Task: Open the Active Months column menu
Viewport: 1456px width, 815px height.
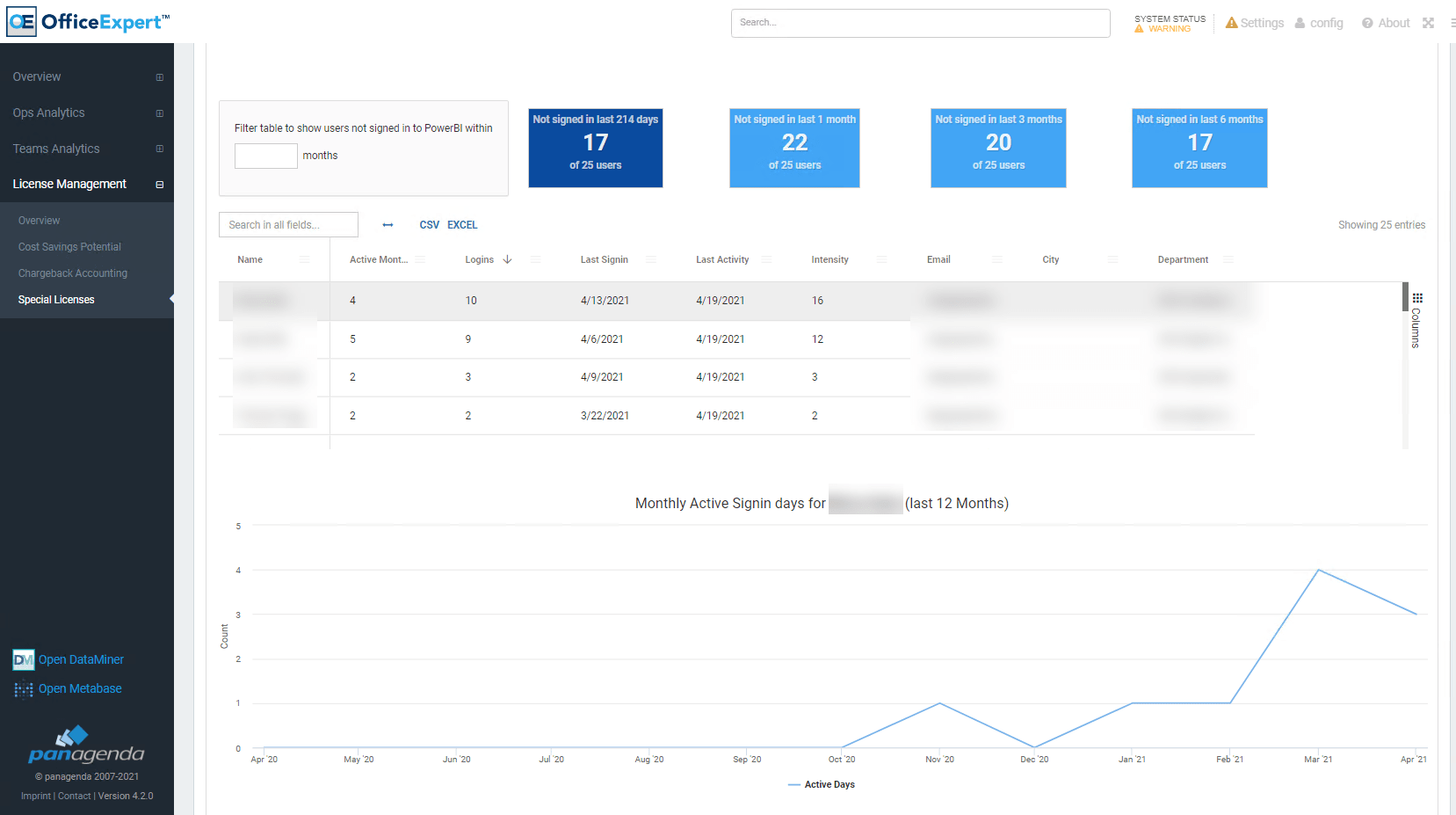Action: [420, 259]
